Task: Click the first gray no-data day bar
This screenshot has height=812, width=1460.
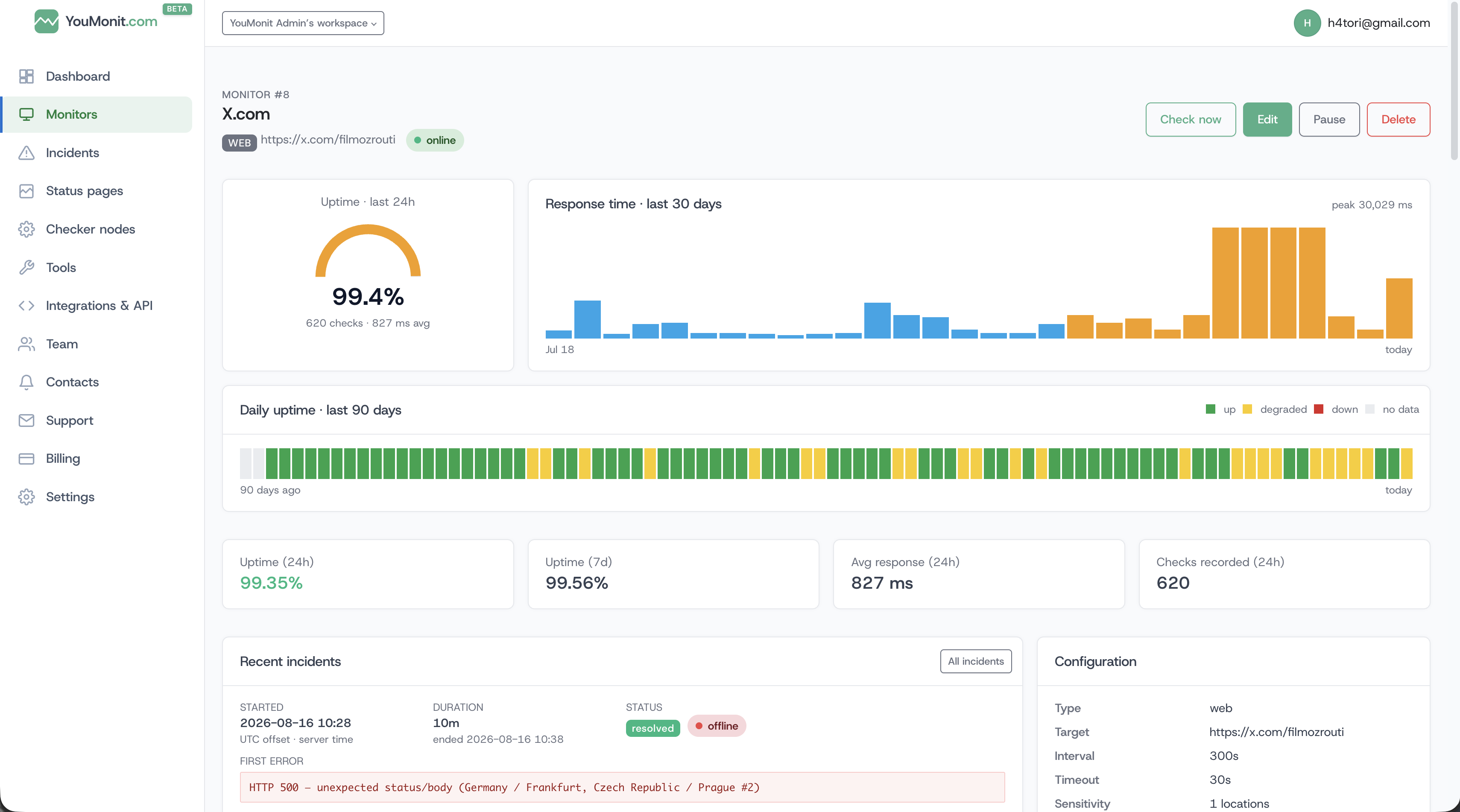Action: pyautogui.click(x=246, y=464)
